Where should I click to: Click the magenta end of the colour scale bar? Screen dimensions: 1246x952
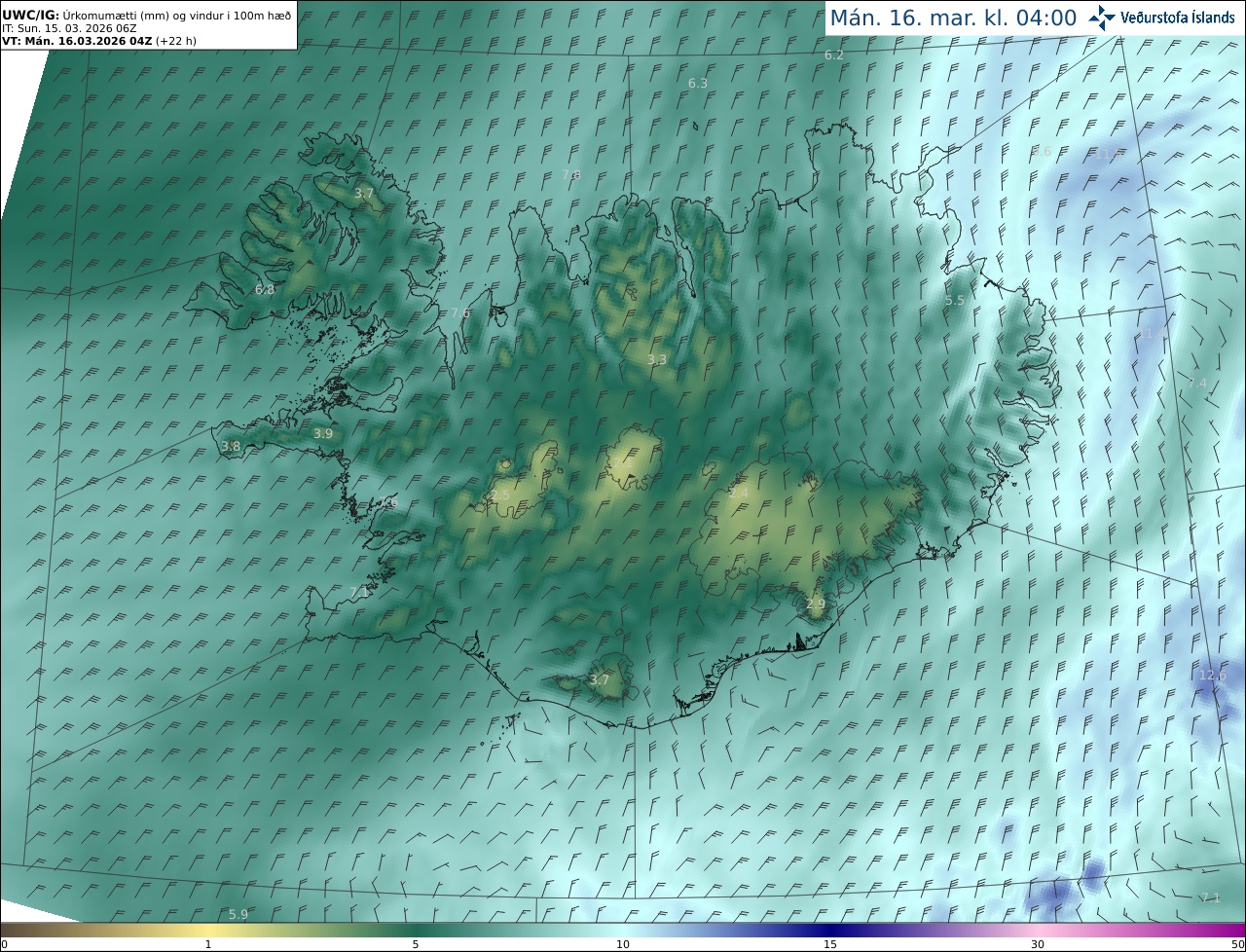pos(1234,930)
